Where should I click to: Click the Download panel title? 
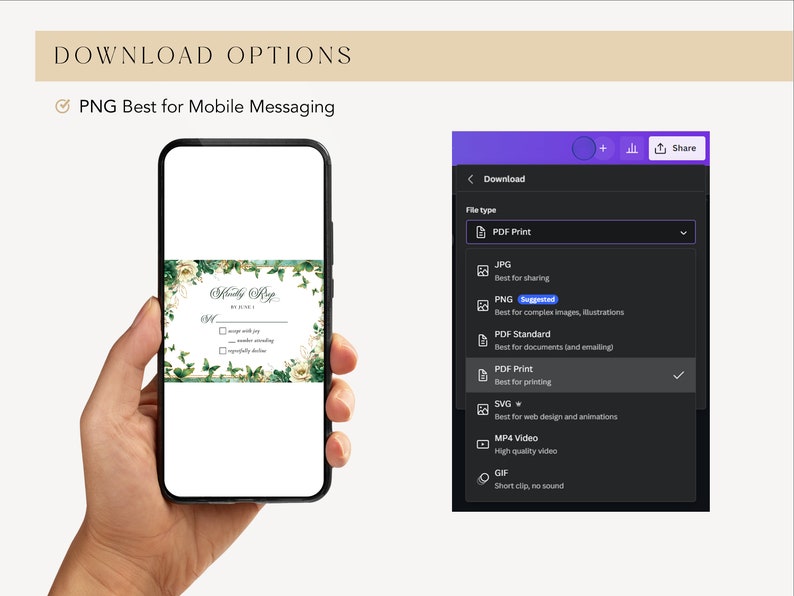504,179
